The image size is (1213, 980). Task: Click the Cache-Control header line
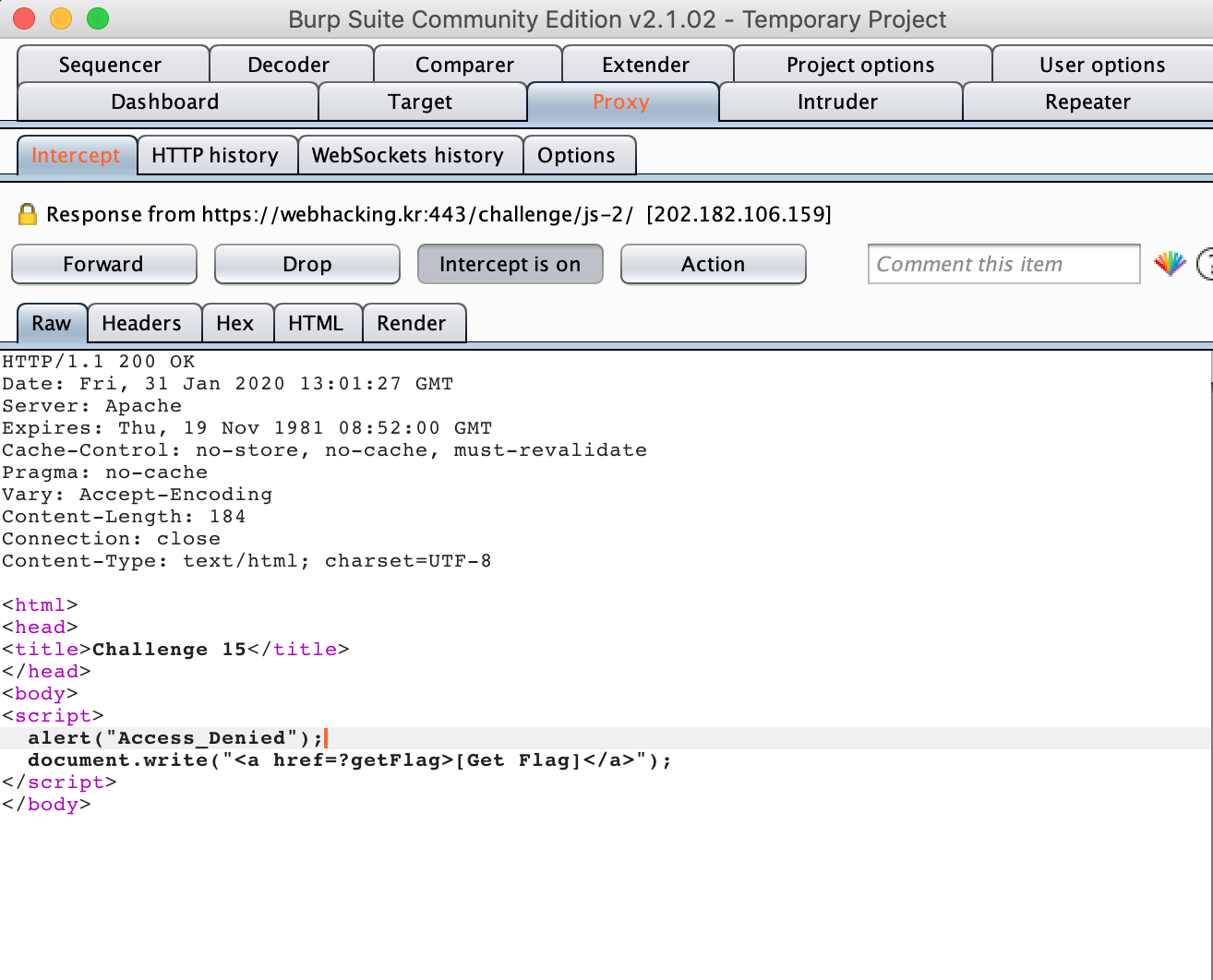click(325, 450)
